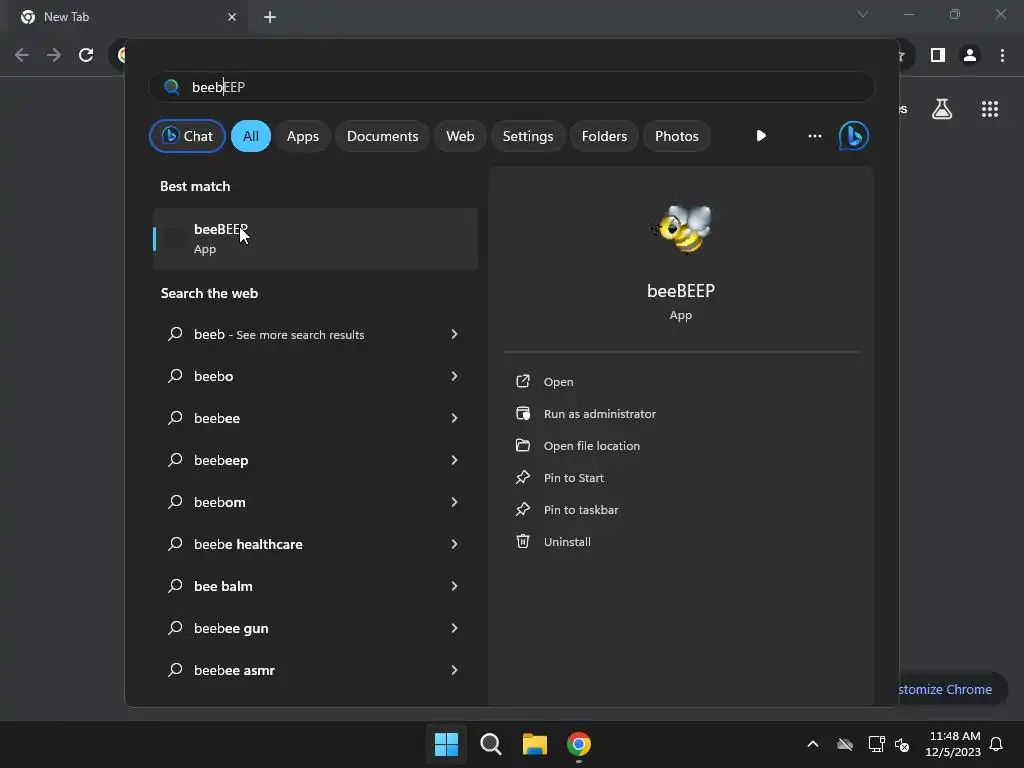Expand the 'beeb - See more search results' chevron
This screenshot has height=768, width=1024.
pyautogui.click(x=455, y=334)
